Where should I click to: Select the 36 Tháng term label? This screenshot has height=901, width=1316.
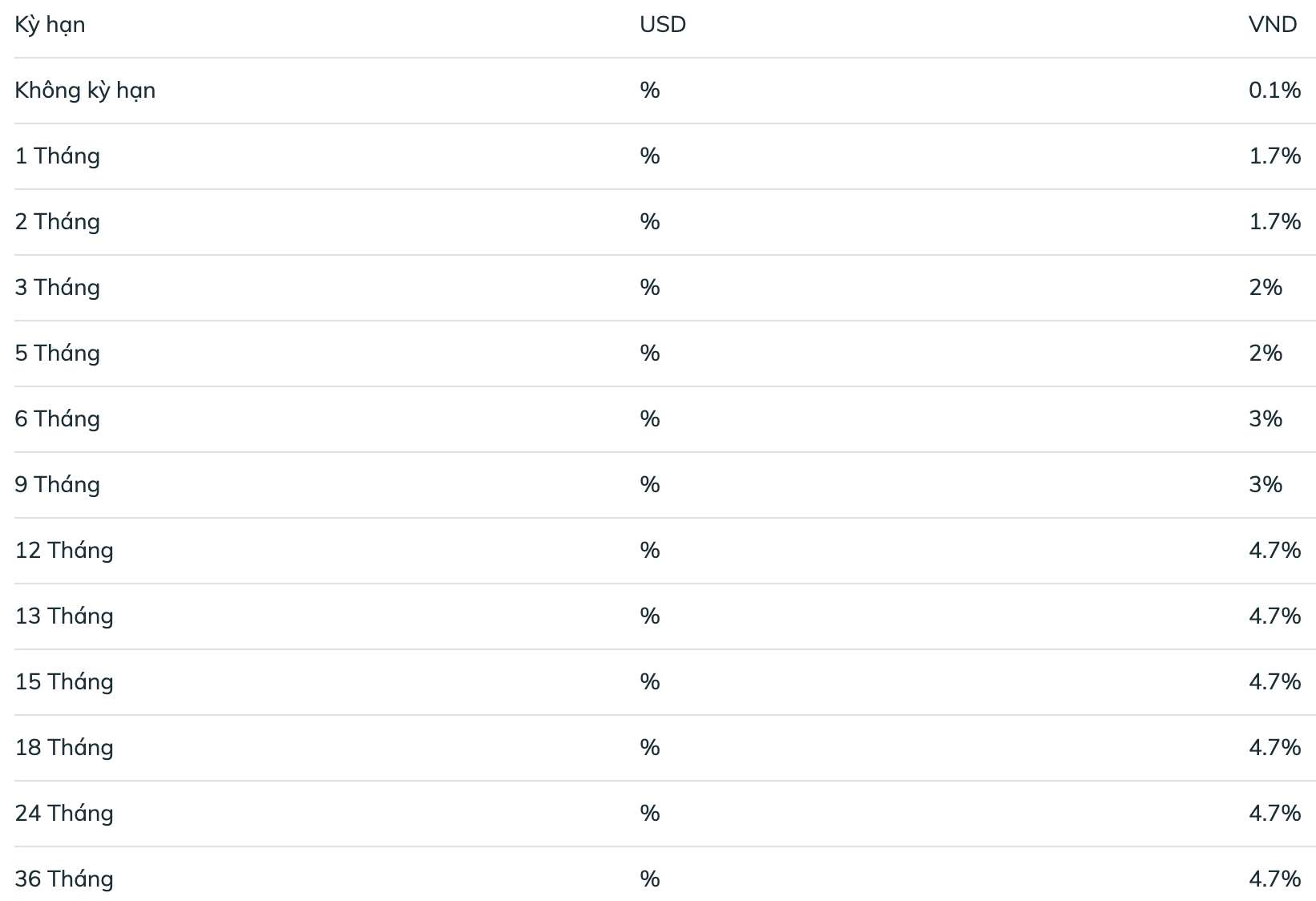click(64, 879)
